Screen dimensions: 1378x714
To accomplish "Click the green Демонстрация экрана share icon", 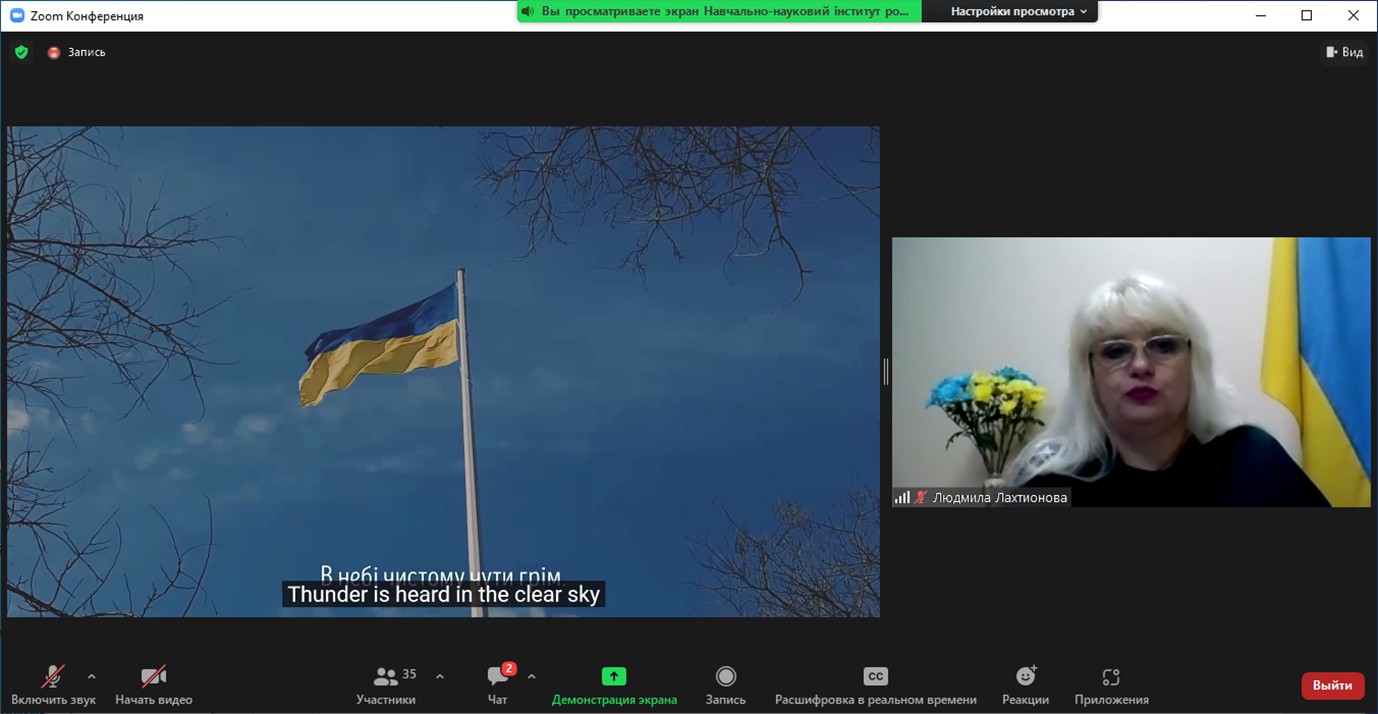I will pyautogui.click(x=614, y=677).
